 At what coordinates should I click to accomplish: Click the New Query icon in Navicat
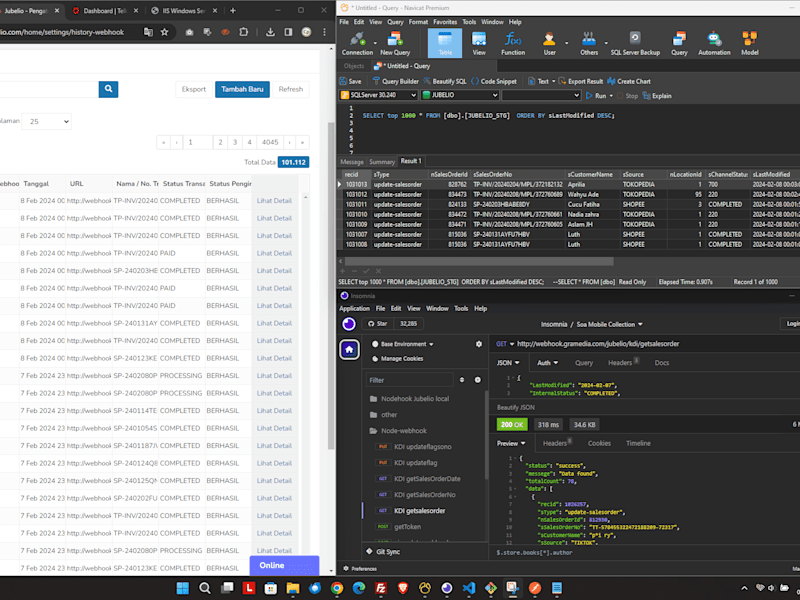point(395,43)
